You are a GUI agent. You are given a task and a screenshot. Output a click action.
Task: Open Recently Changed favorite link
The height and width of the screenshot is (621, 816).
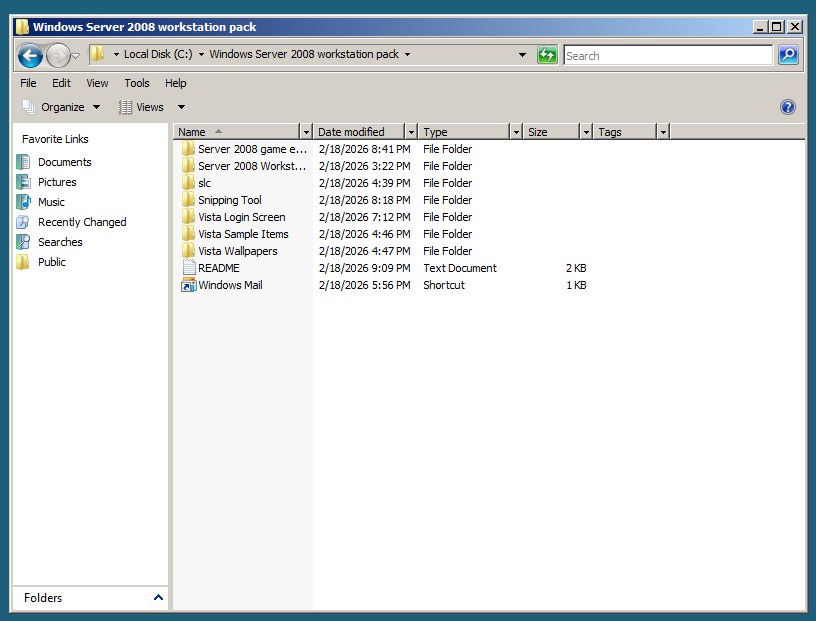(x=82, y=222)
